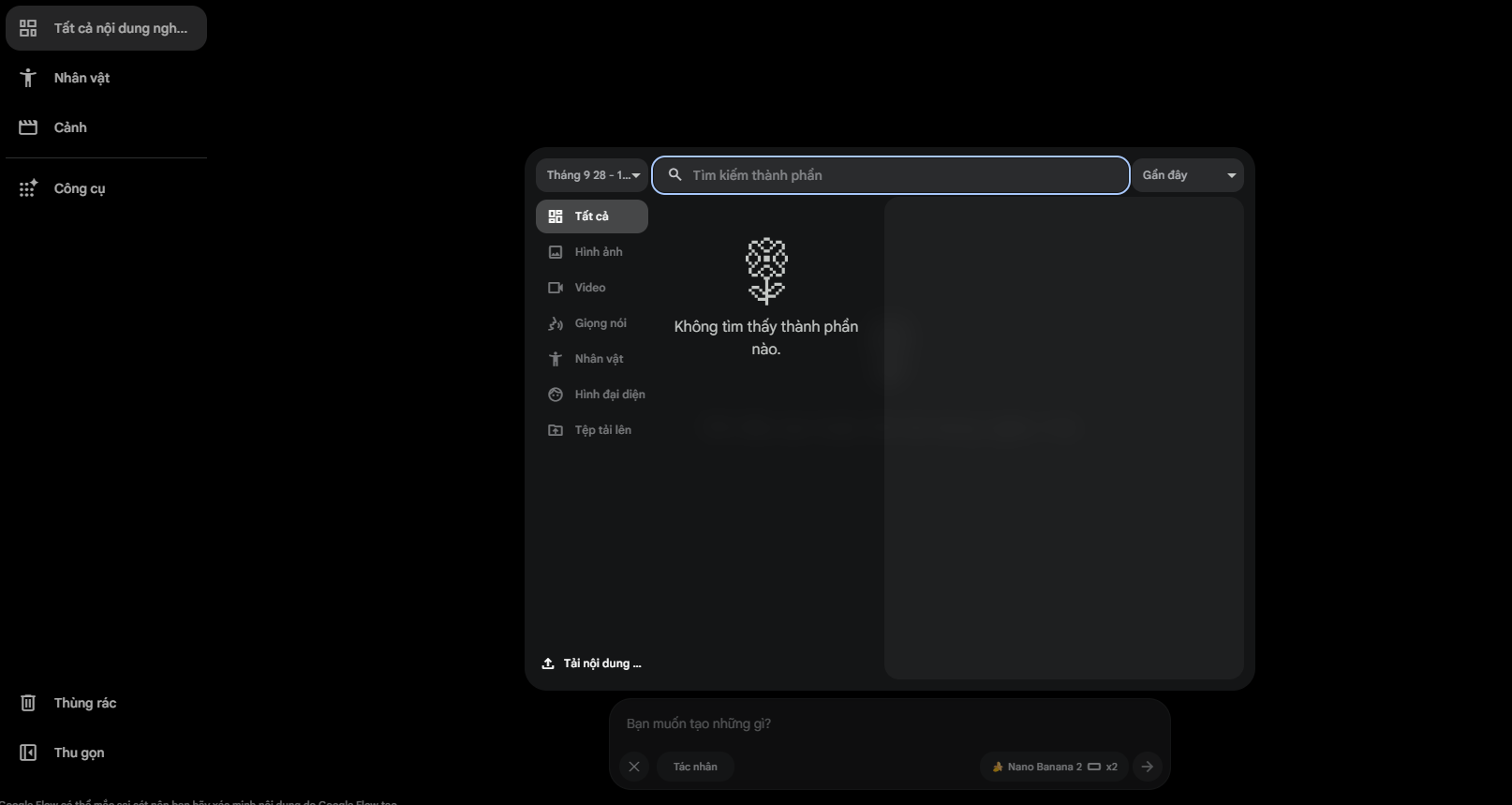
Task: Open the Gần đây sort dropdown
Action: [1188, 175]
